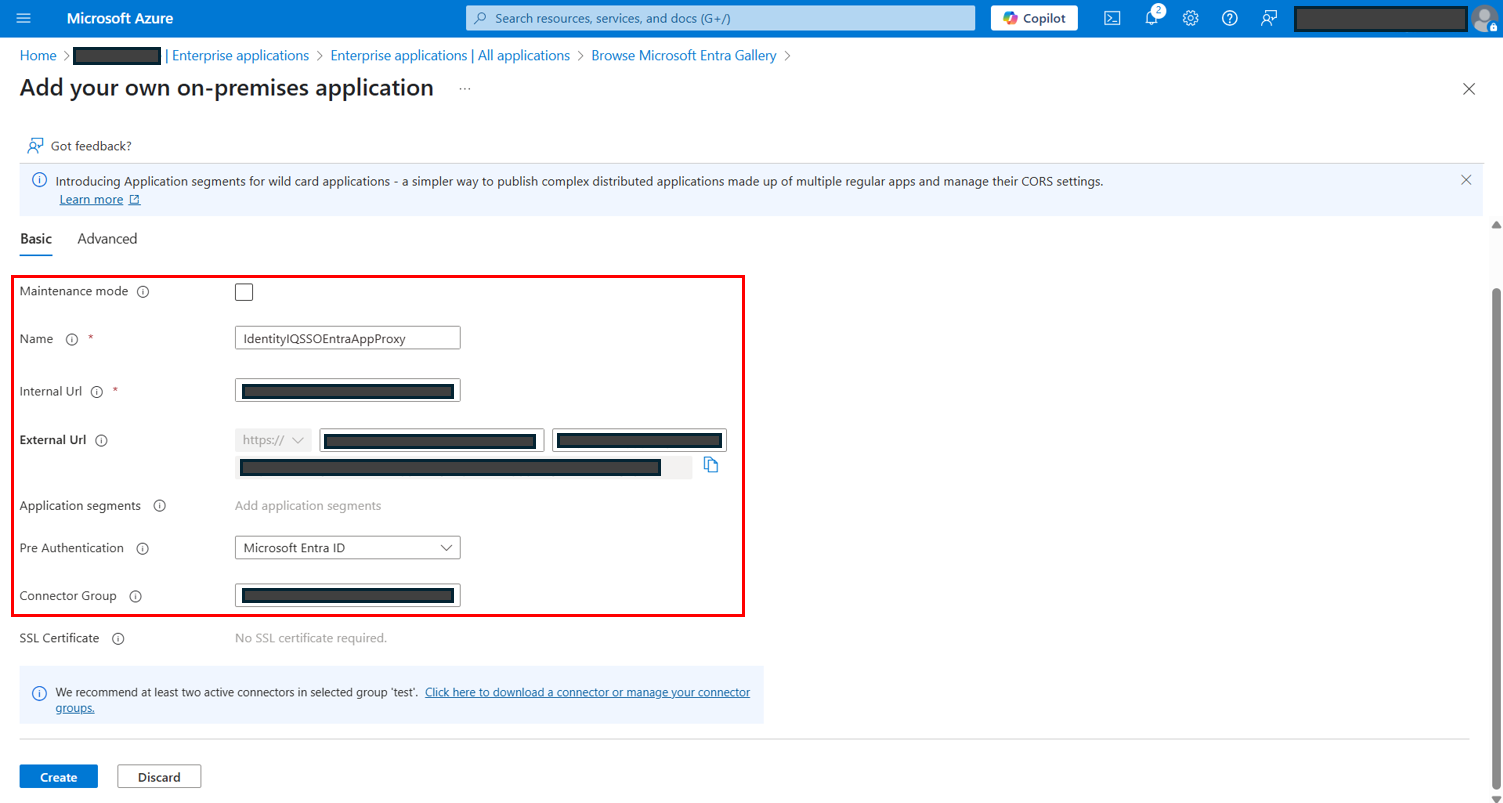This screenshot has width=1503, height=803.
Task: Open the Connector Group dropdown
Action: click(347, 596)
